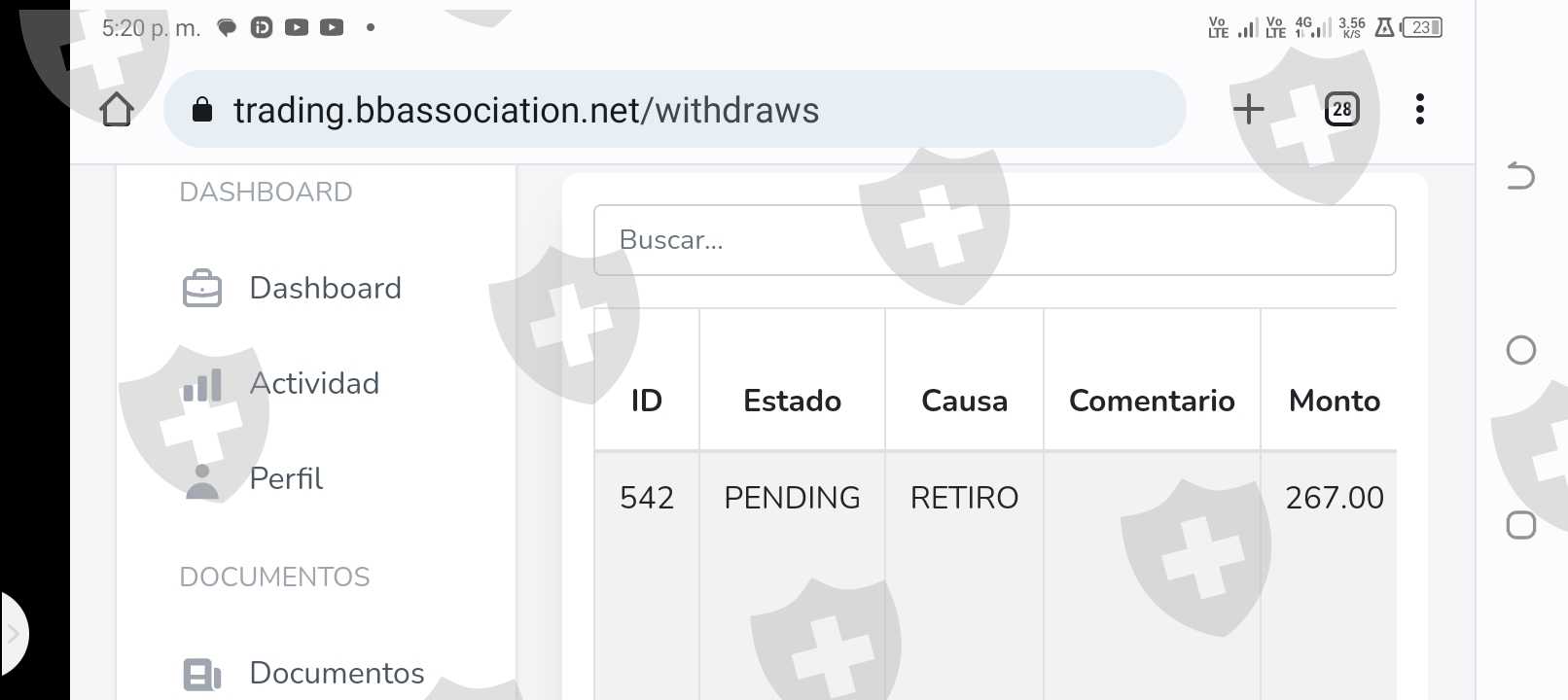Screen dimensions: 1568x700
Task: Open the Dashboard menu item
Action: tap(325, 289)
